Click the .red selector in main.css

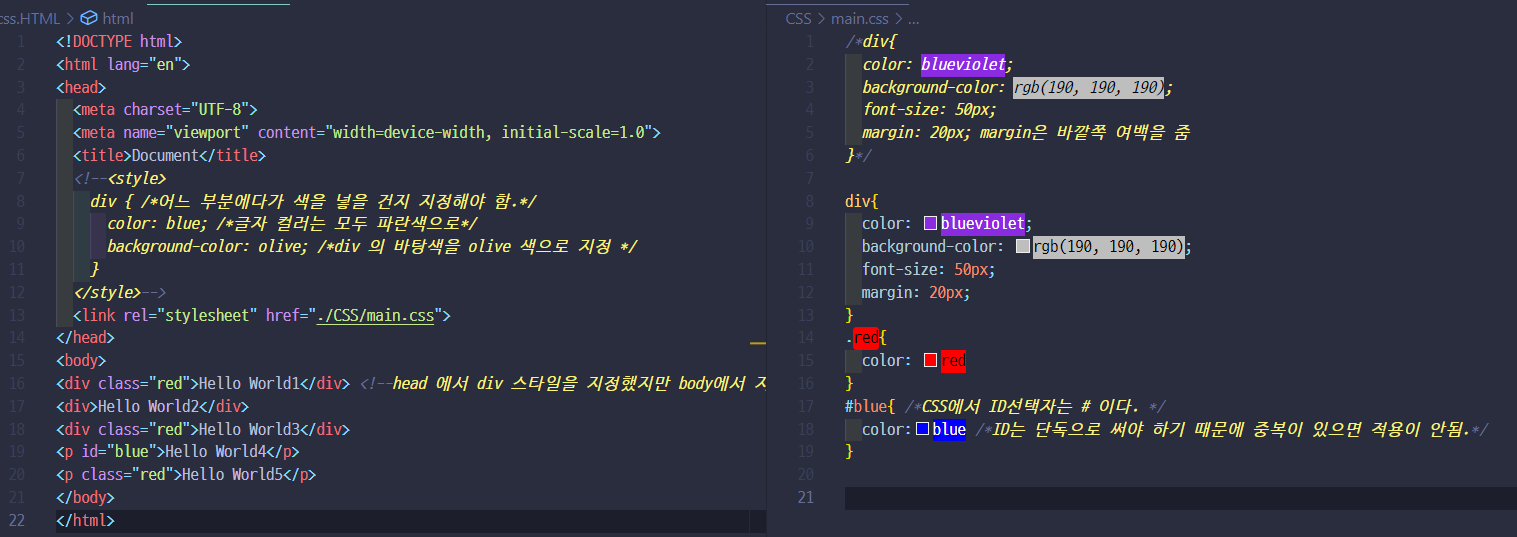(862, 338)
